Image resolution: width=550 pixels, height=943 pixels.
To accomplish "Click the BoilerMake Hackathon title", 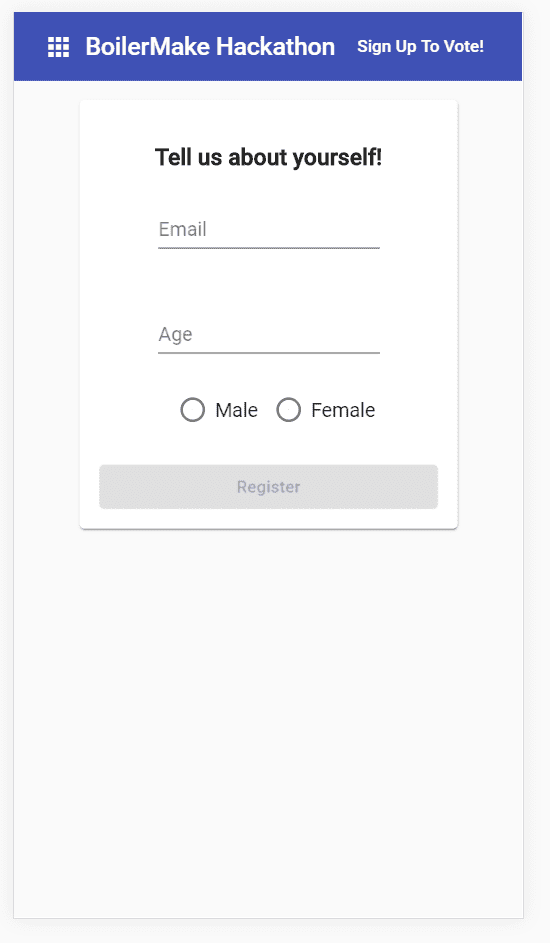I will (210, 46).
